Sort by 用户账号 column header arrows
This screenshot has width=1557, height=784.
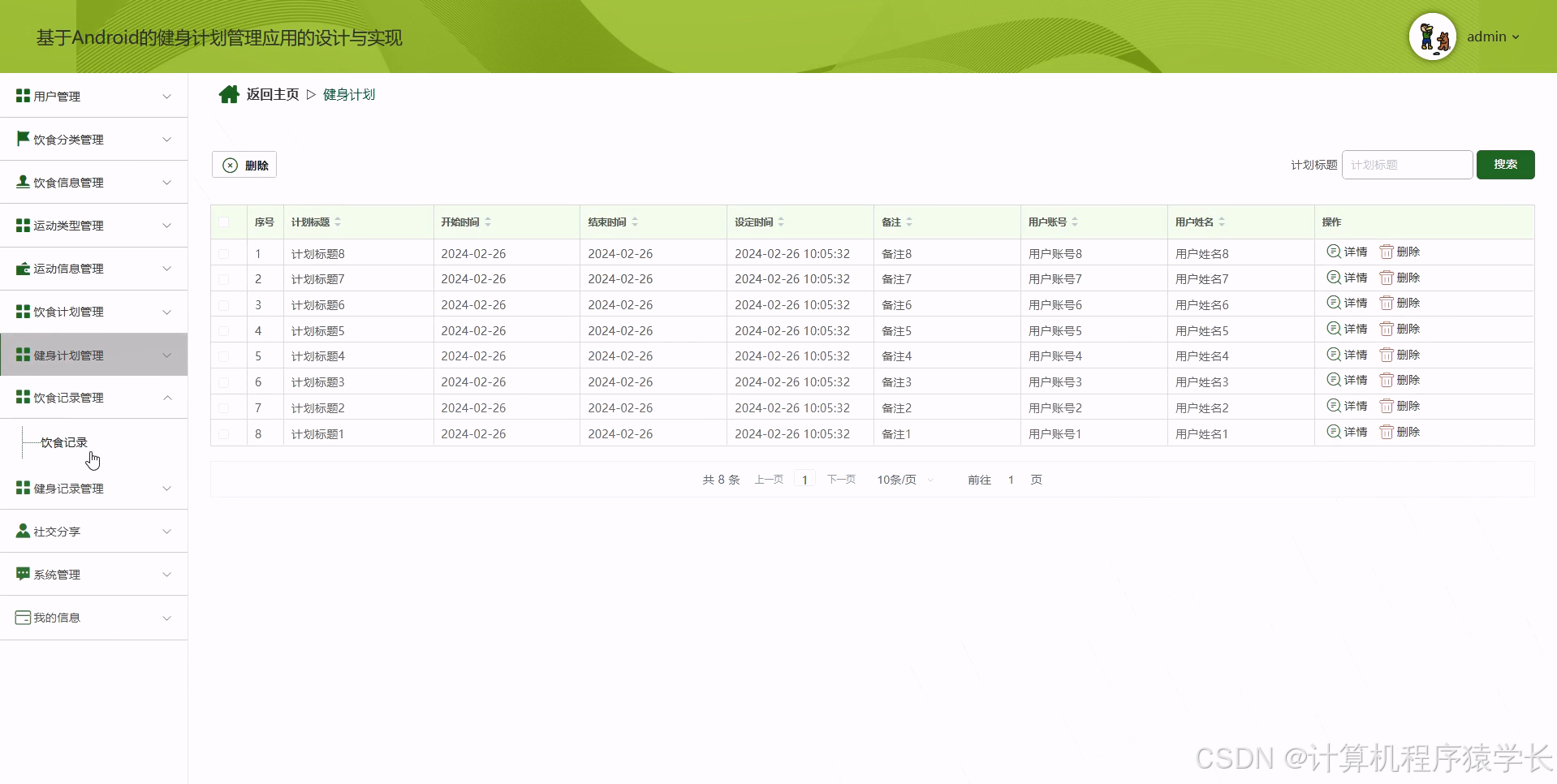pos(1075,222)
